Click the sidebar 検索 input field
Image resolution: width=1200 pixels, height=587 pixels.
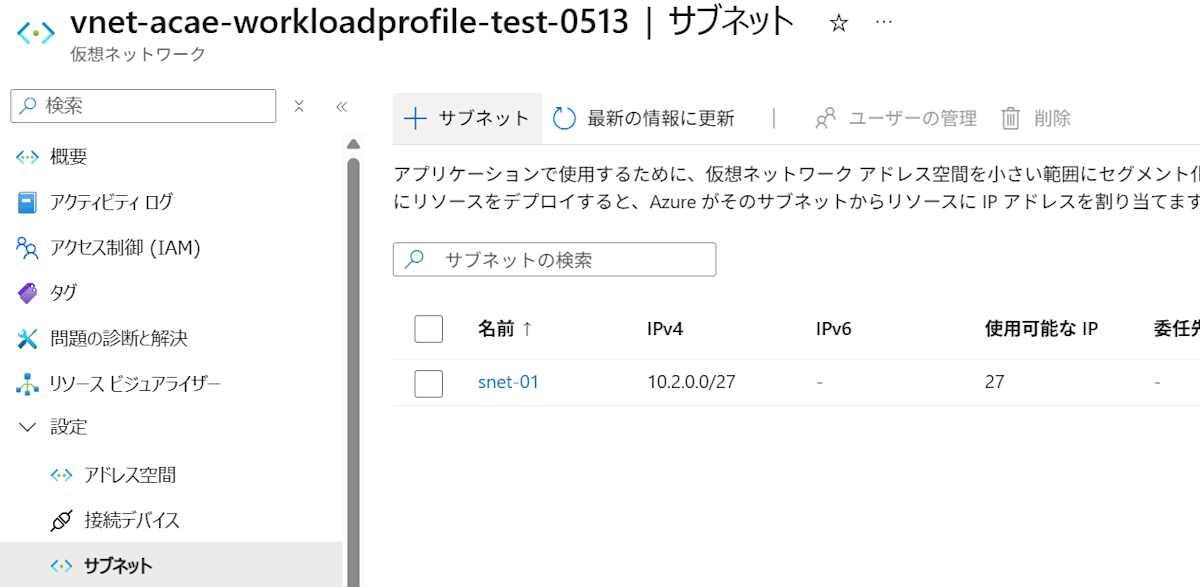tap(143, 106)
